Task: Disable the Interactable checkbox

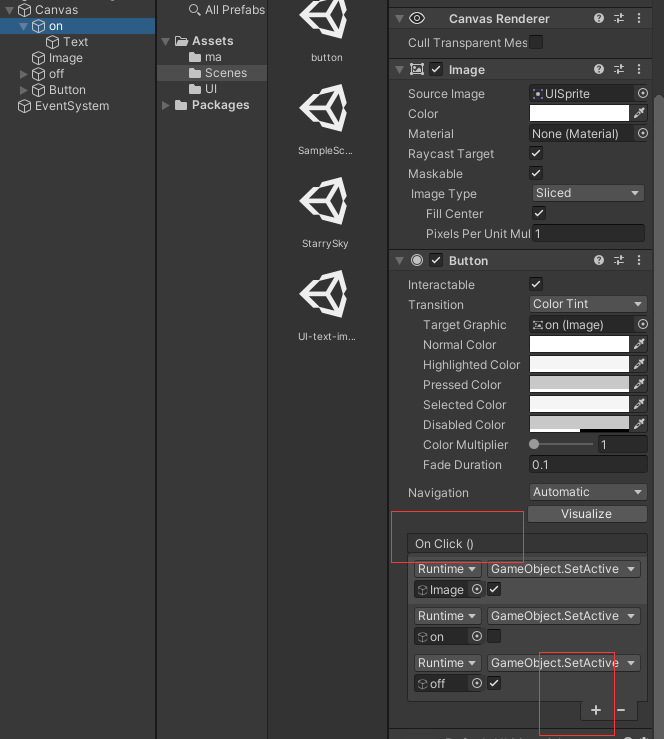Action: [536, 284]
